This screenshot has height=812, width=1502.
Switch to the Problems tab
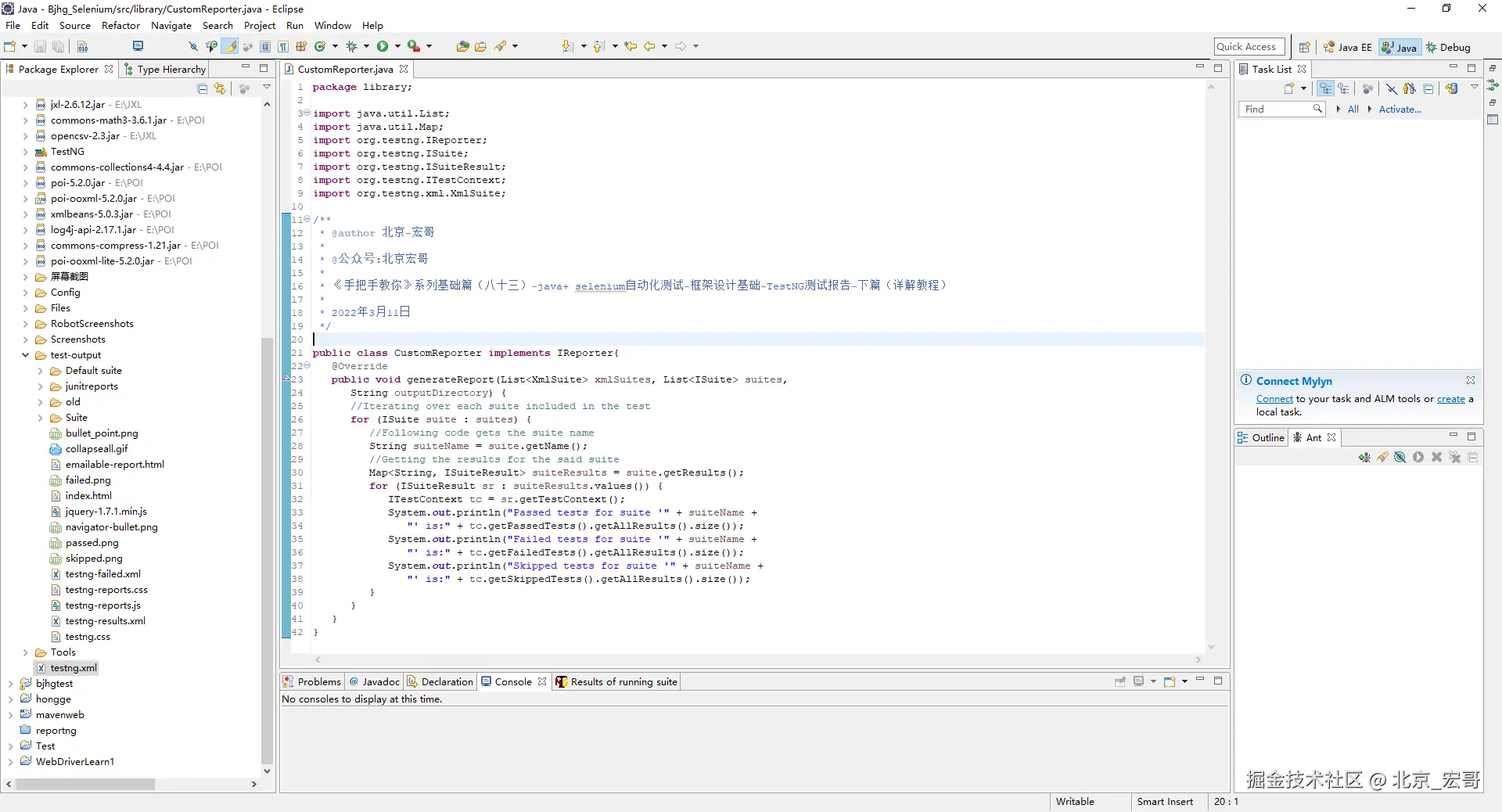click(x=312, y=681)
